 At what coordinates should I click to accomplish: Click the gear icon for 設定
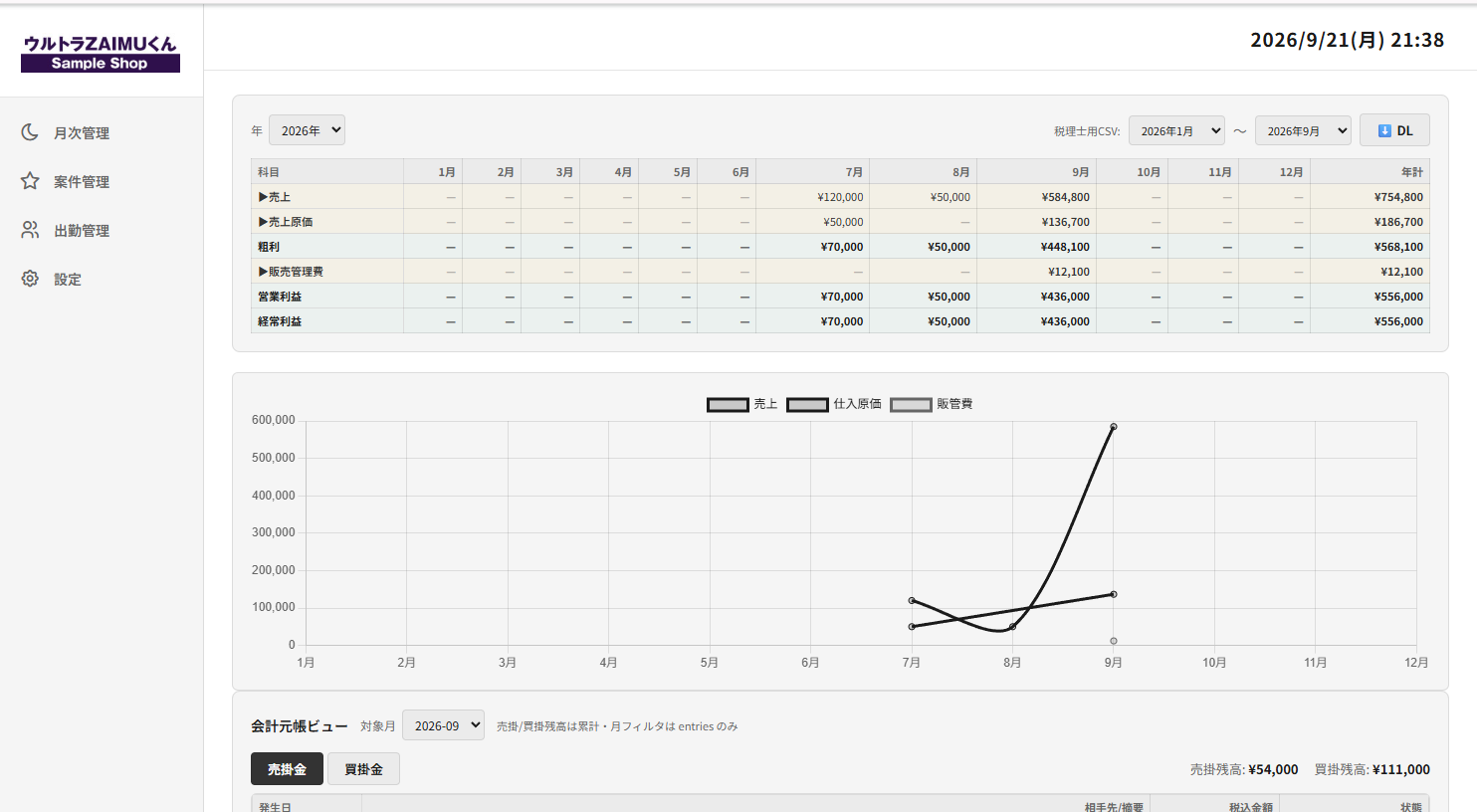click(x=30, y=279)
